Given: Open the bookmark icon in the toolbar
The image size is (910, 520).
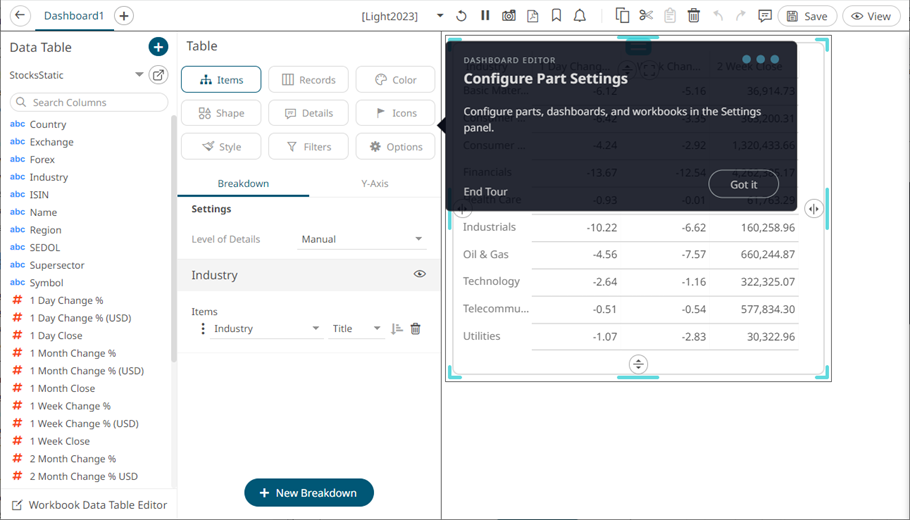Looking at the screenshot, I should click(556, 16).
